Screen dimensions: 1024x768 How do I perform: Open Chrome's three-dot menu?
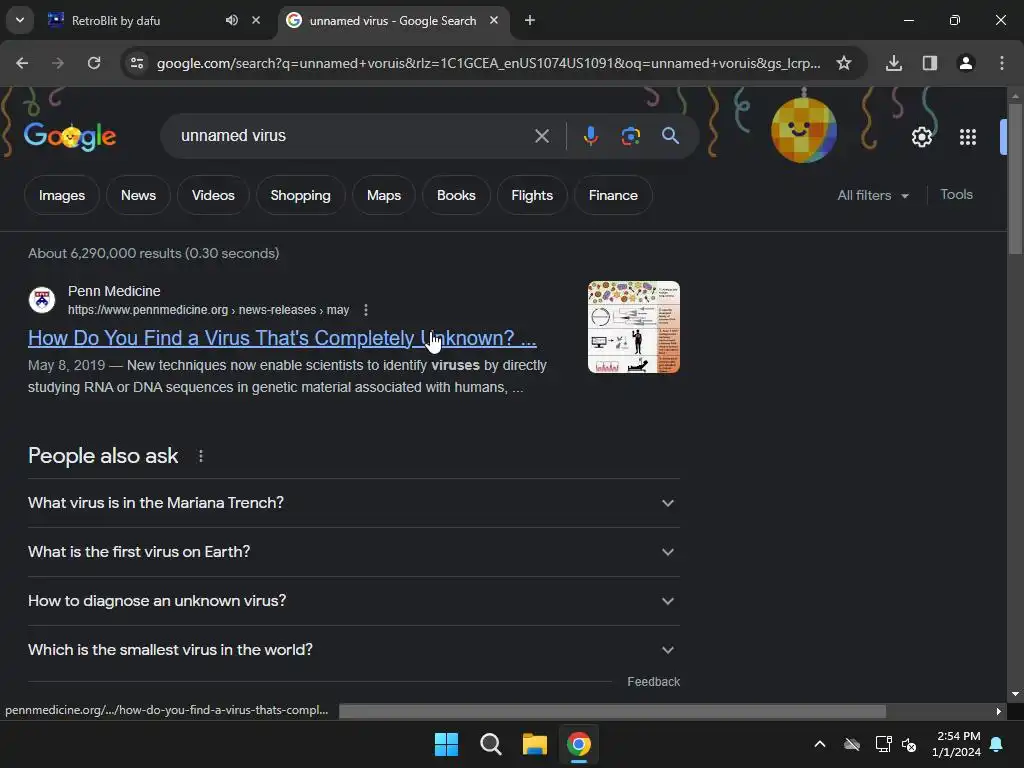click(x=1002, y=63)
